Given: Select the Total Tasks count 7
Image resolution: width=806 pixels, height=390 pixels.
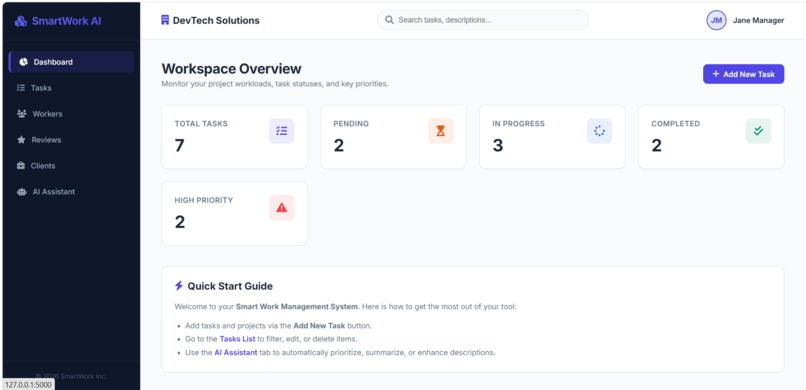Looking at the screenshot, I should click(x=179, y=145).
